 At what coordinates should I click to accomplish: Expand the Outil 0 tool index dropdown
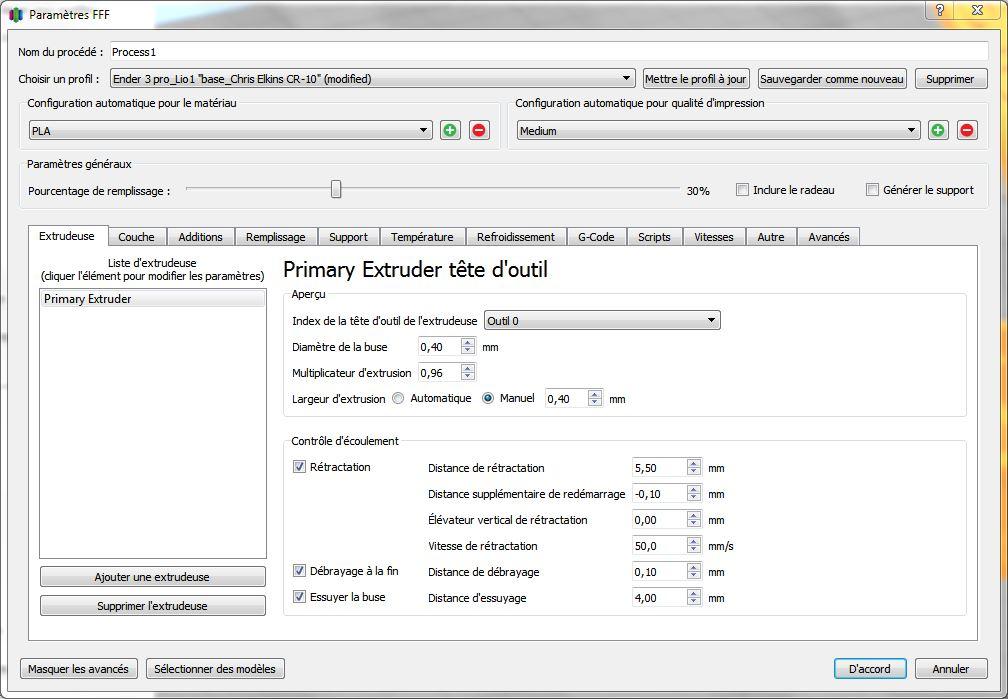click(x=602, y=320)
